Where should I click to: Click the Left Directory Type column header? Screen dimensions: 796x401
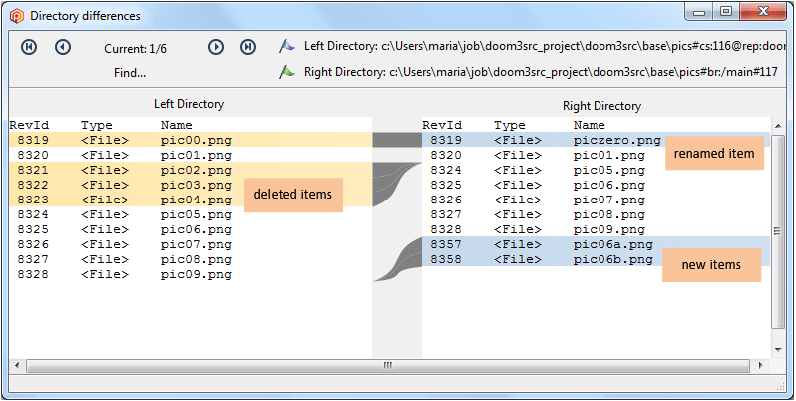pos(96,125)
